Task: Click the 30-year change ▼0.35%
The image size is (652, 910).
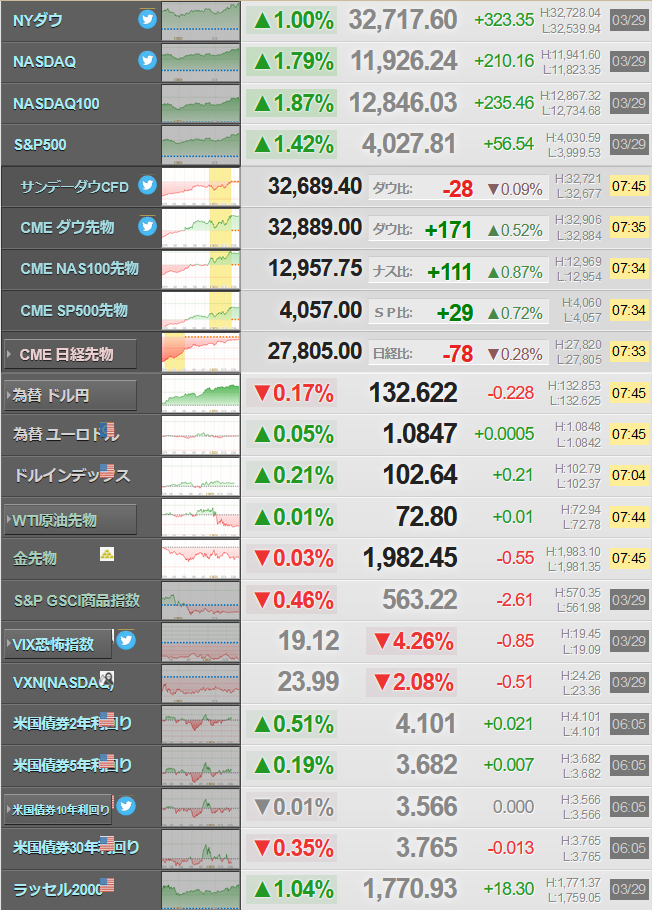Action: pyautogui.click(x=291, y=848)
